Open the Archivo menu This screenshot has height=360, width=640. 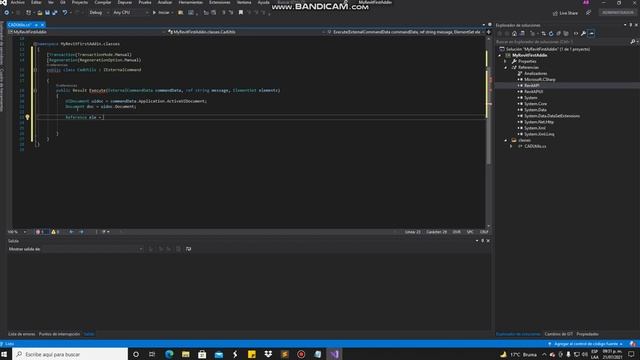click(18, 2)
